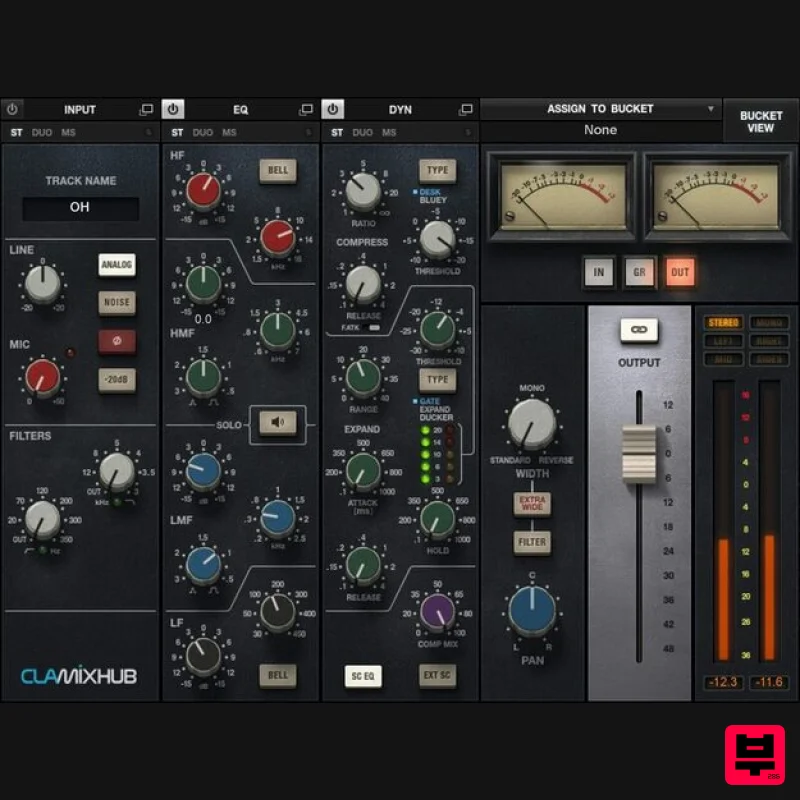Click the phase invert red button
Image resolution: width=800 pixels, height=800 pixels.
coord(117,341)
